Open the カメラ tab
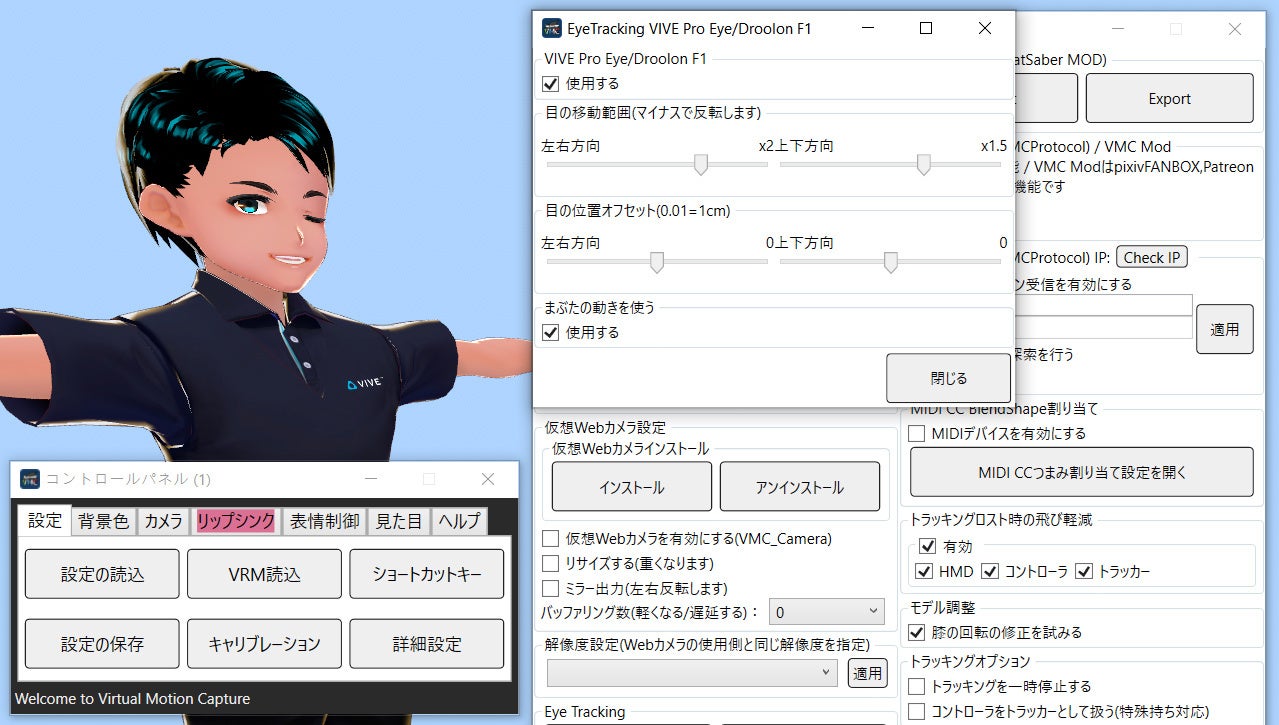The width and height of the screenshot is (1279, 725). click(x=164, y=521)
